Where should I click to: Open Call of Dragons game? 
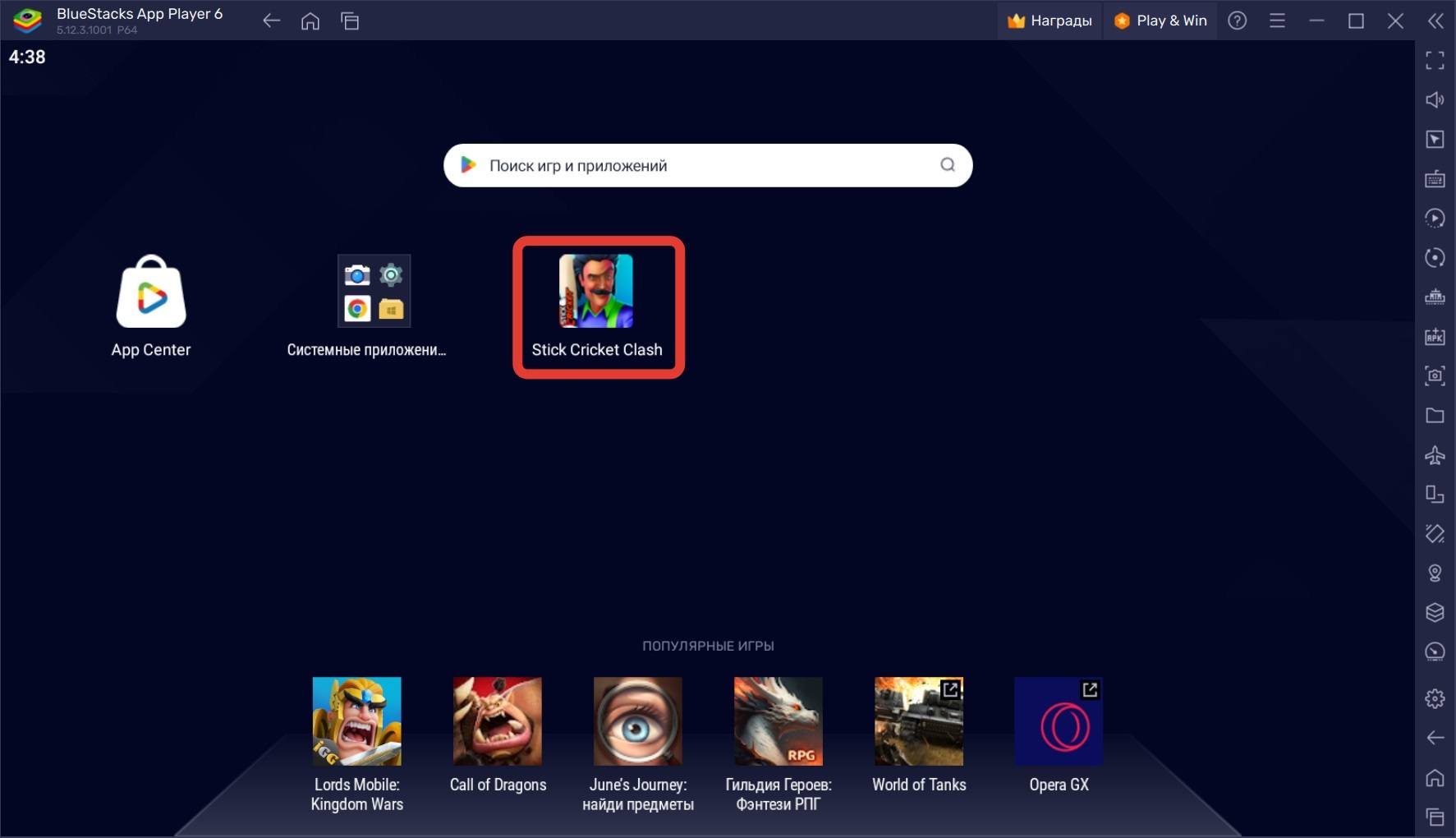point(498,721)
